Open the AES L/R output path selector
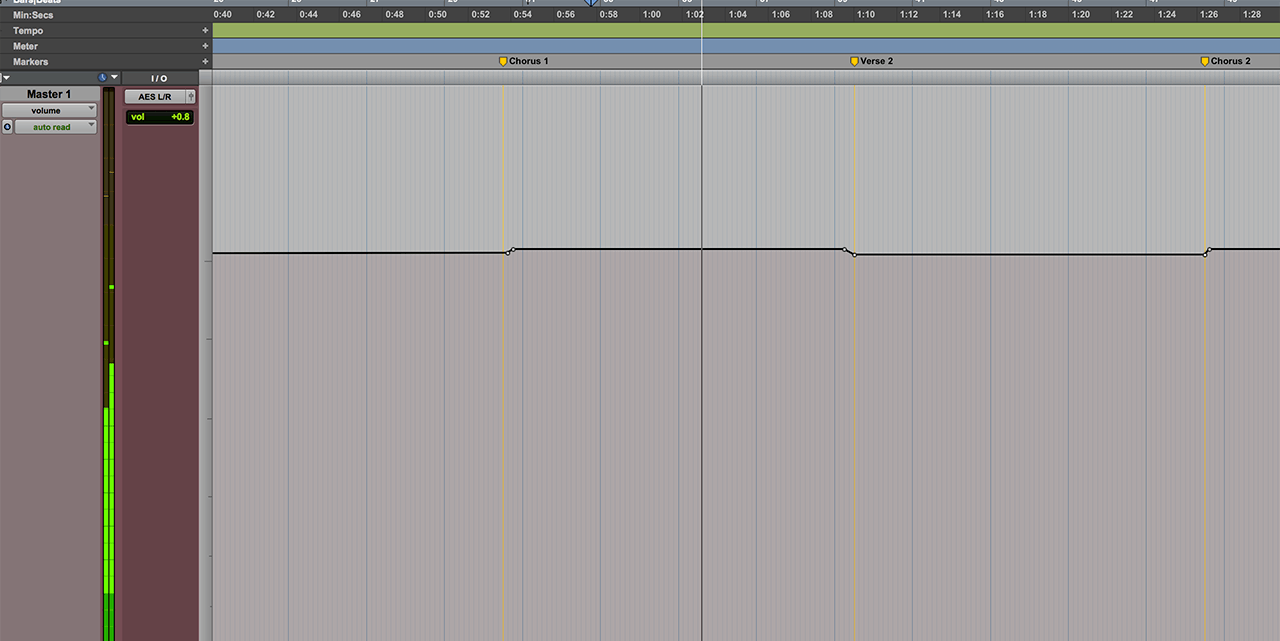This screenshot has height=641, width=1280. click(157, 96)
